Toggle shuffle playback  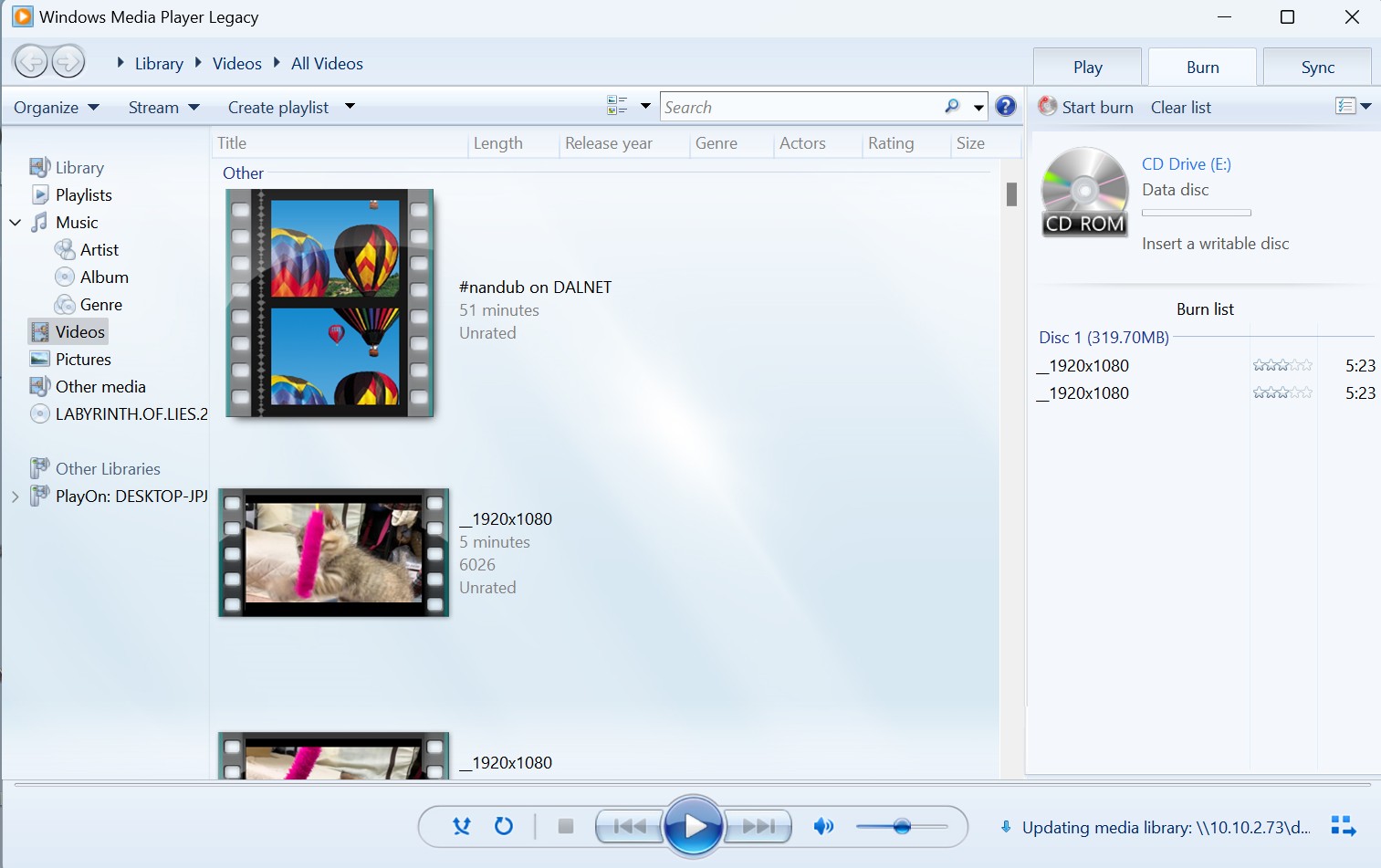[x=461, y=826]
